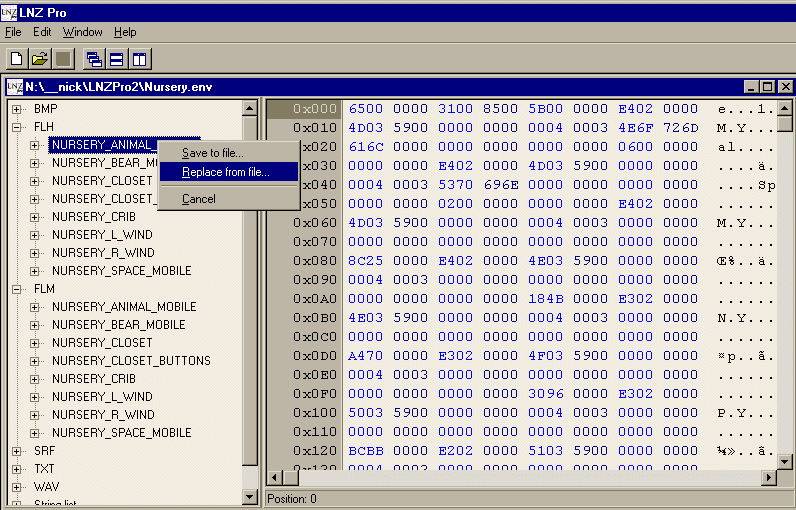Expand the WAV resource node
The height and width of the screenshot is (510, 796).
(x=17, y=487)
